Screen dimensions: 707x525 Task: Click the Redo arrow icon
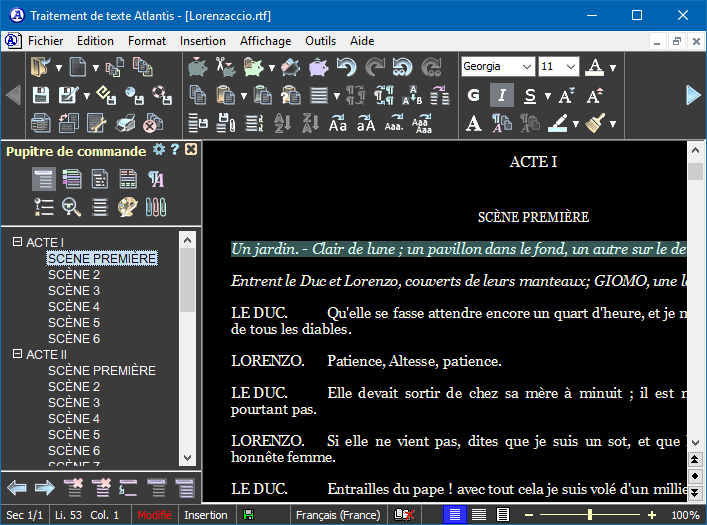pyautogui.click(x=375, y=67)
